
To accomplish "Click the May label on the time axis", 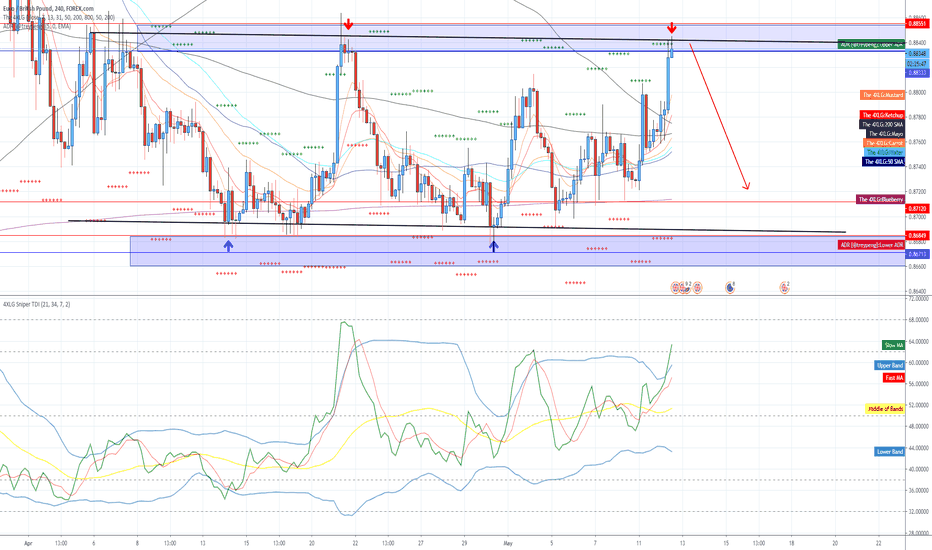I will (x=507, y=543).
